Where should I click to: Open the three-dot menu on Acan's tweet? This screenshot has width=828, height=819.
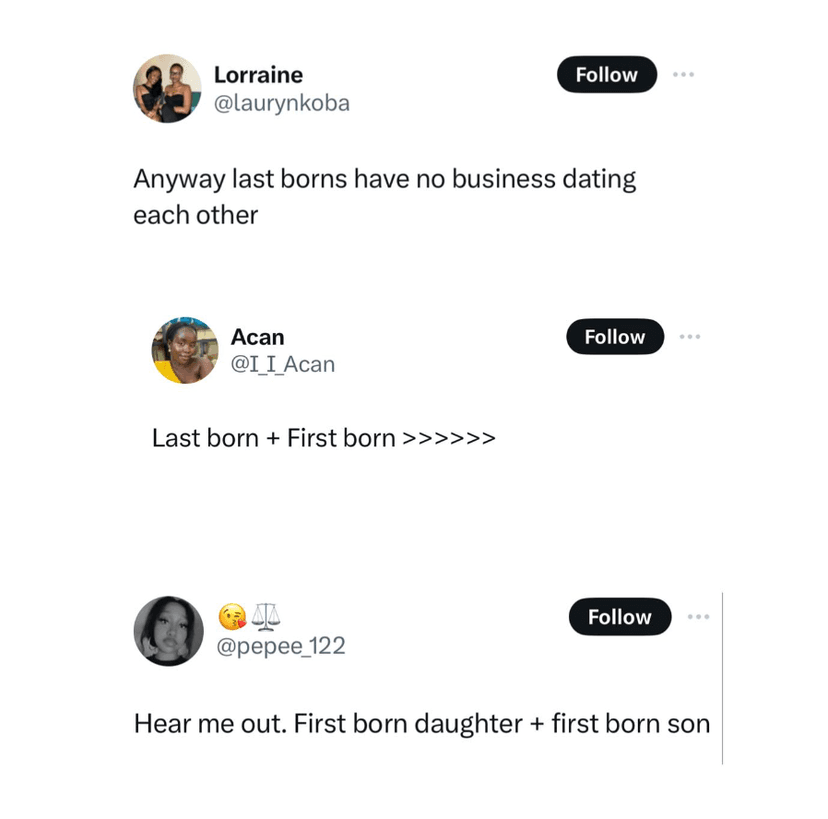(690, 337)
